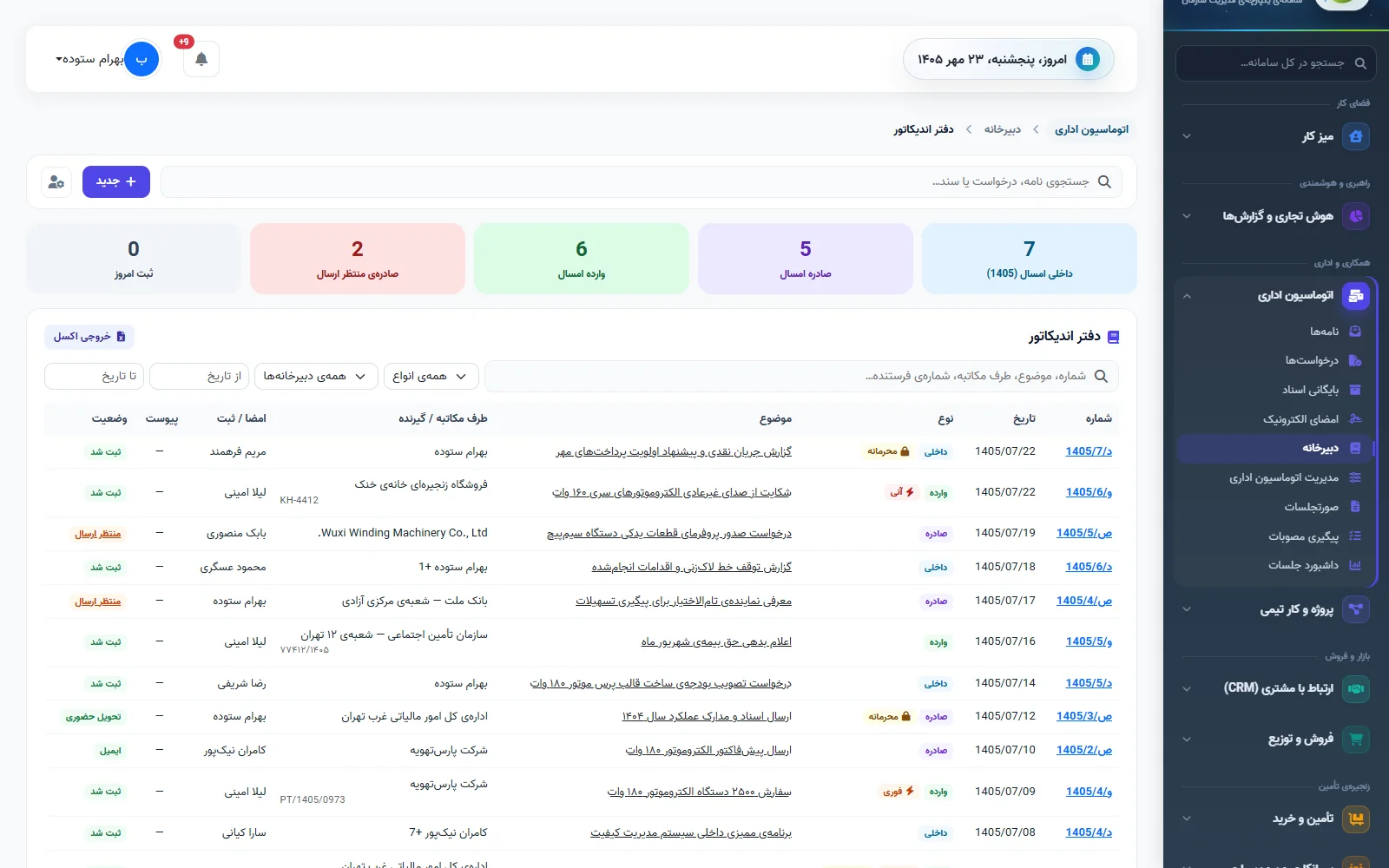Open record number 1405/5/ص
This screenshot has height=868, width=1389.
(1084, 533)
